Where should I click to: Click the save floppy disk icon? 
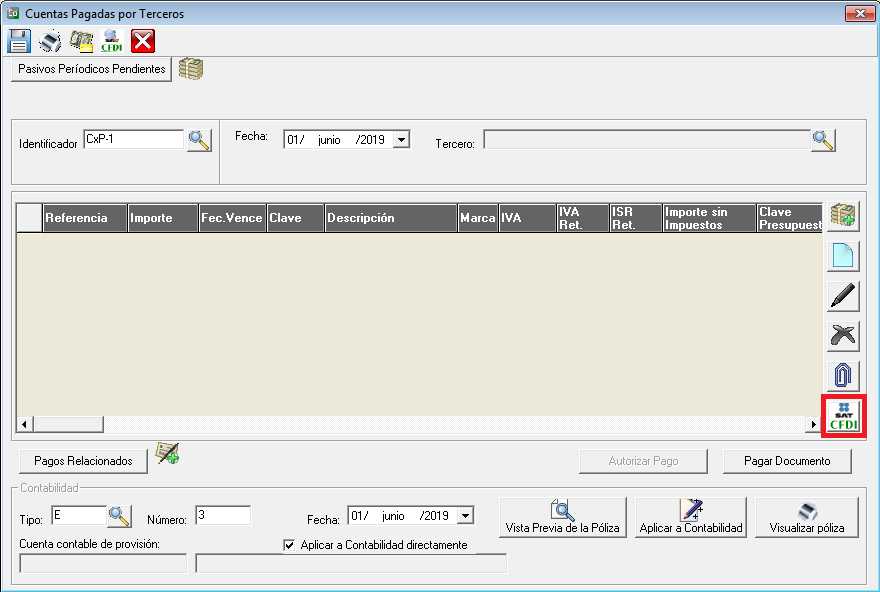(x=19, y=41)
